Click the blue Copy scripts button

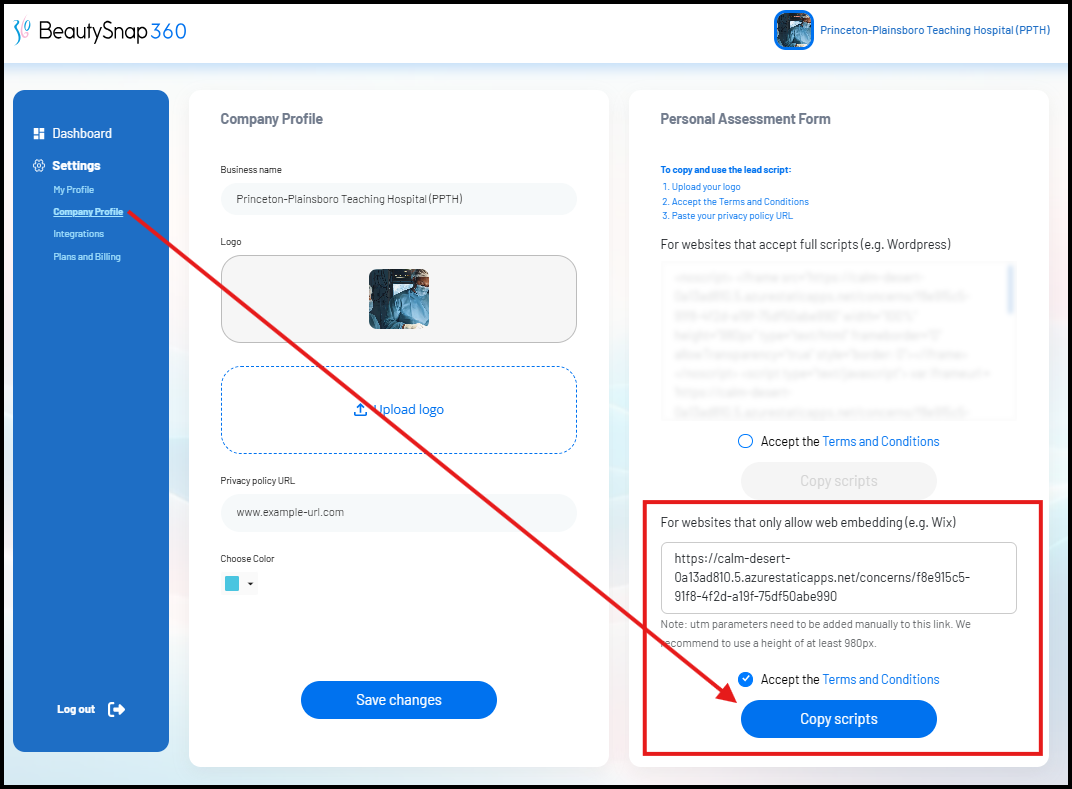pos(839,719)
